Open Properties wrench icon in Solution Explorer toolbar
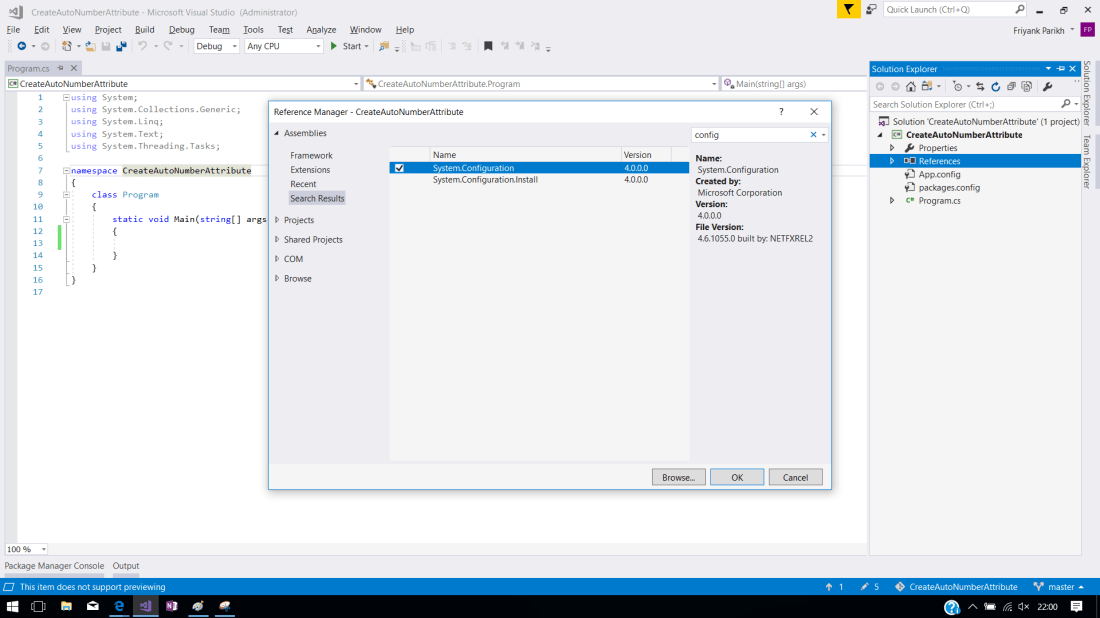The height and width of the screenshot is (618, 1100). (1047, 87)
